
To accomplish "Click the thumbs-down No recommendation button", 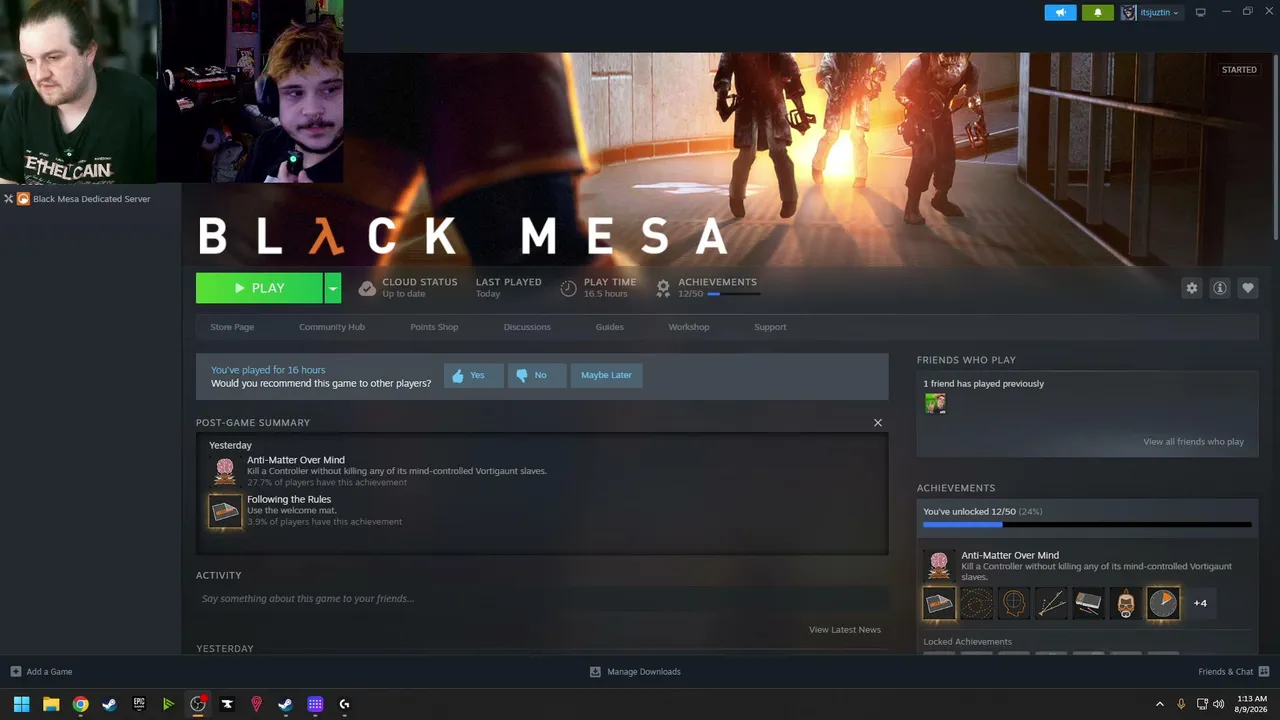I will (536, 375).
